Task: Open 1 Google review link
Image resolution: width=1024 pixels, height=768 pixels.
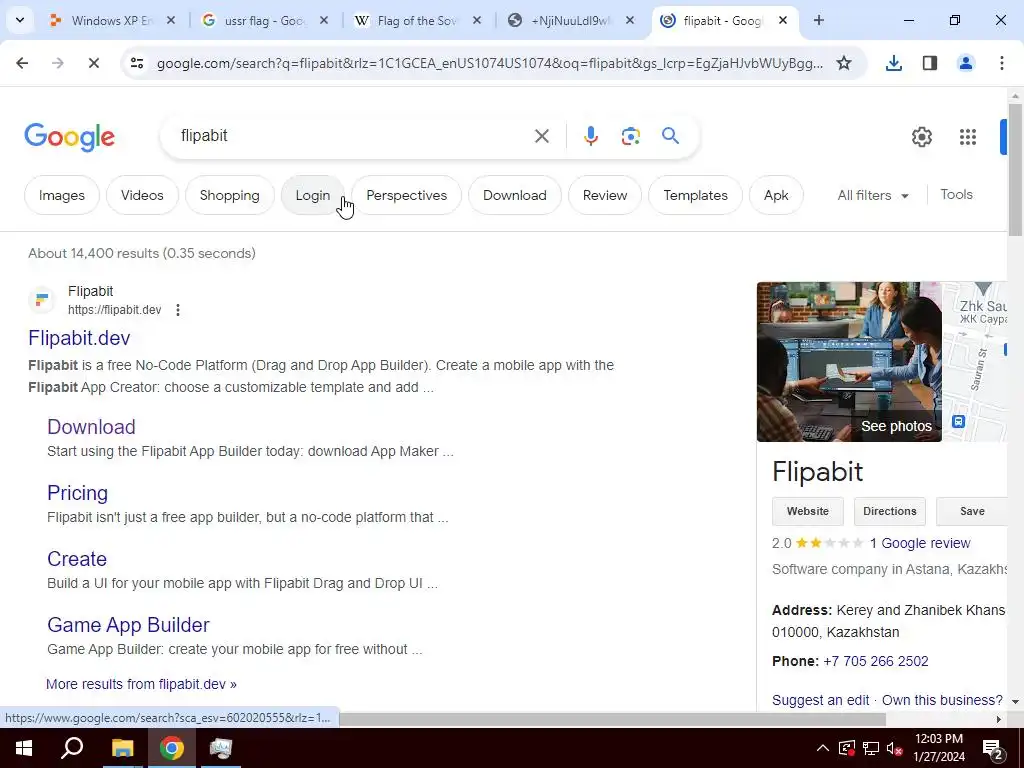Action: coord(920,543)
